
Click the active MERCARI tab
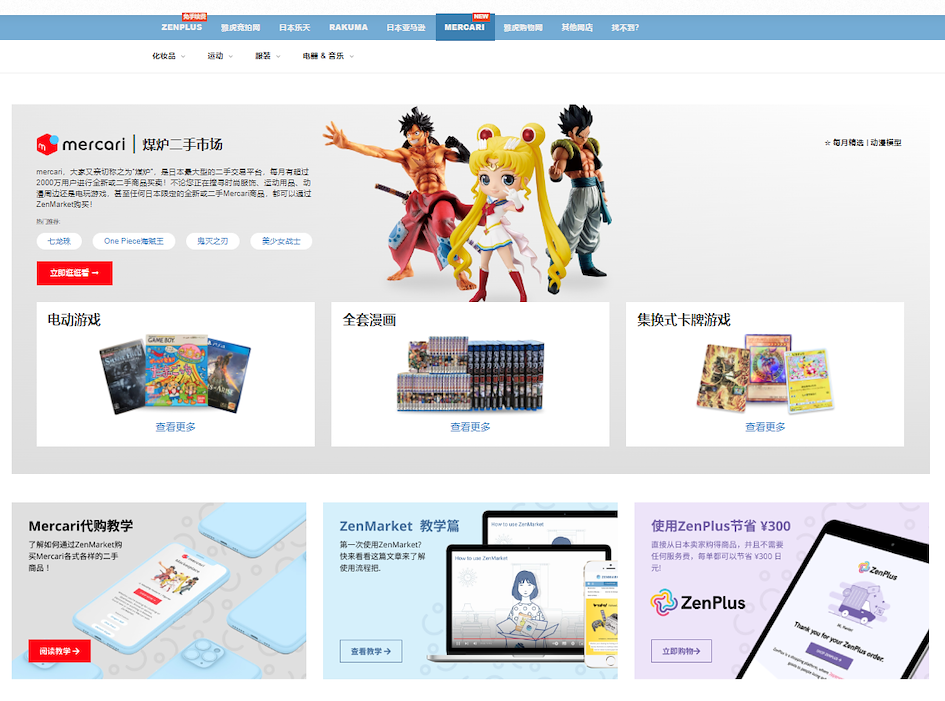(x=465, y=28)
